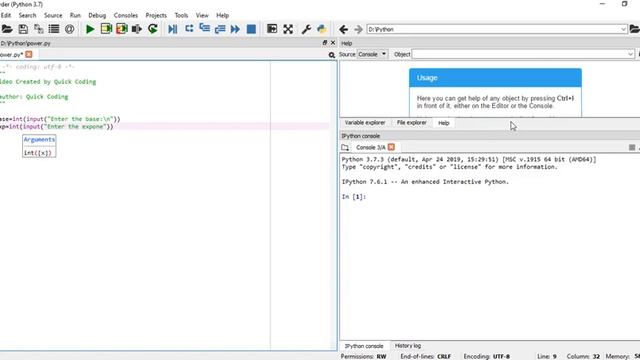Run cell and advance to next

(122, 29)
